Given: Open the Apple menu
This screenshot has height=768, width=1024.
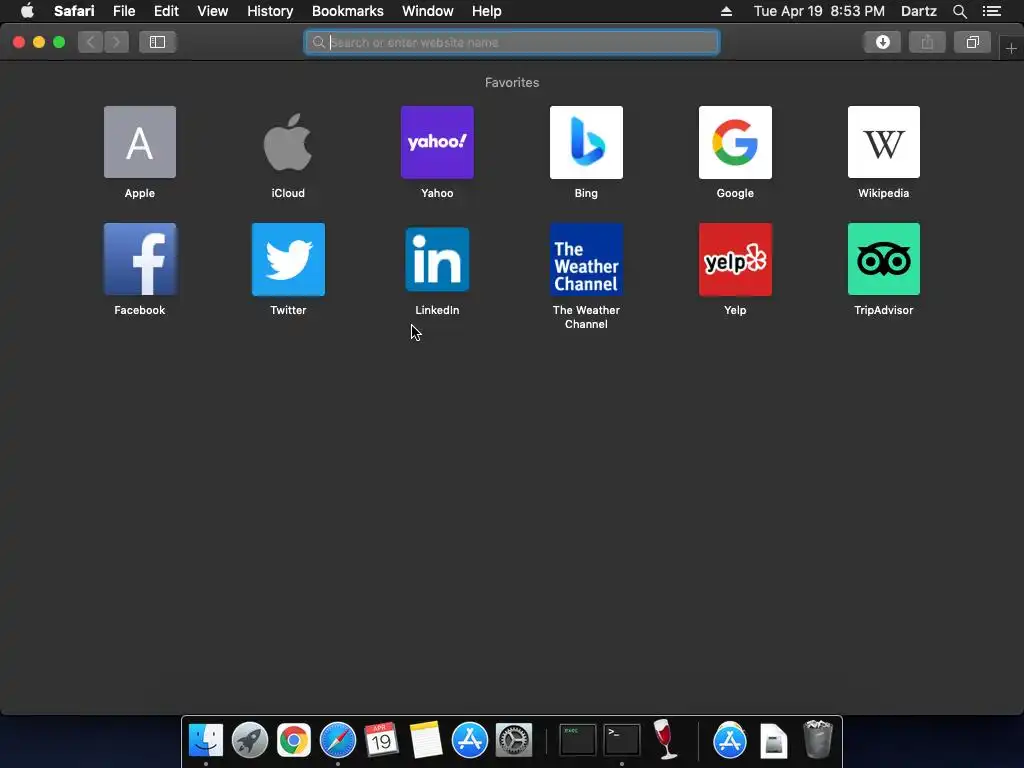Looking at the screenshot, I should tap(27, 11).
